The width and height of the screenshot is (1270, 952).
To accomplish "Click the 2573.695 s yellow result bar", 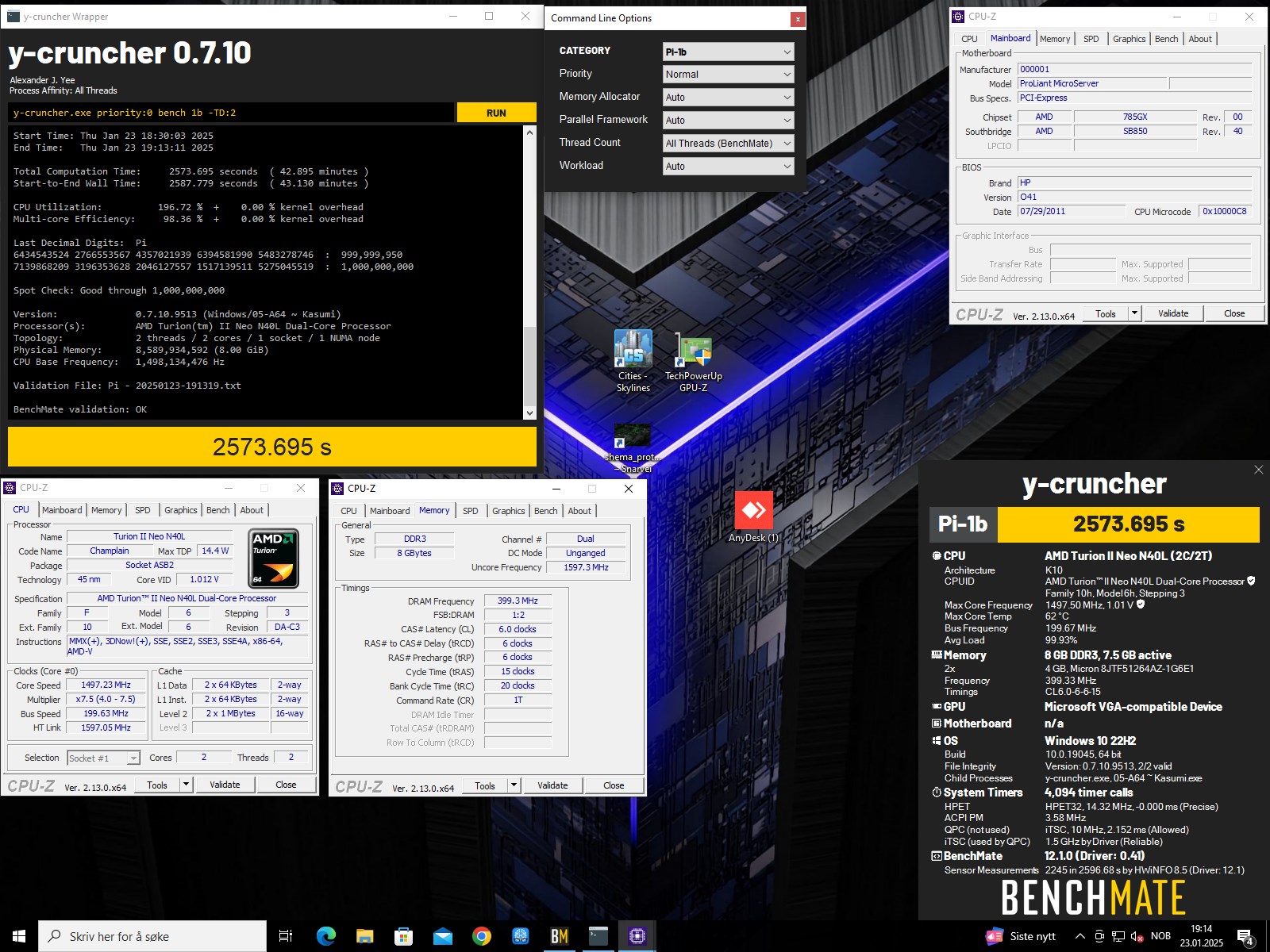I will point(272,447).
